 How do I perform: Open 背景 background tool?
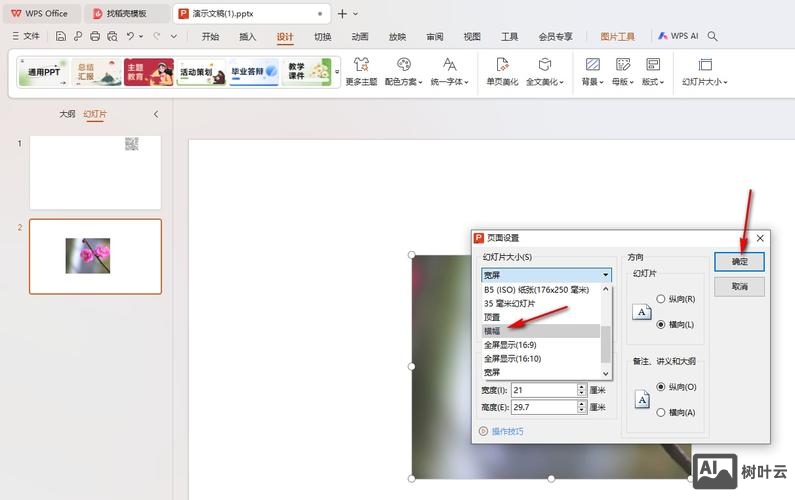(x=593, y=72)
